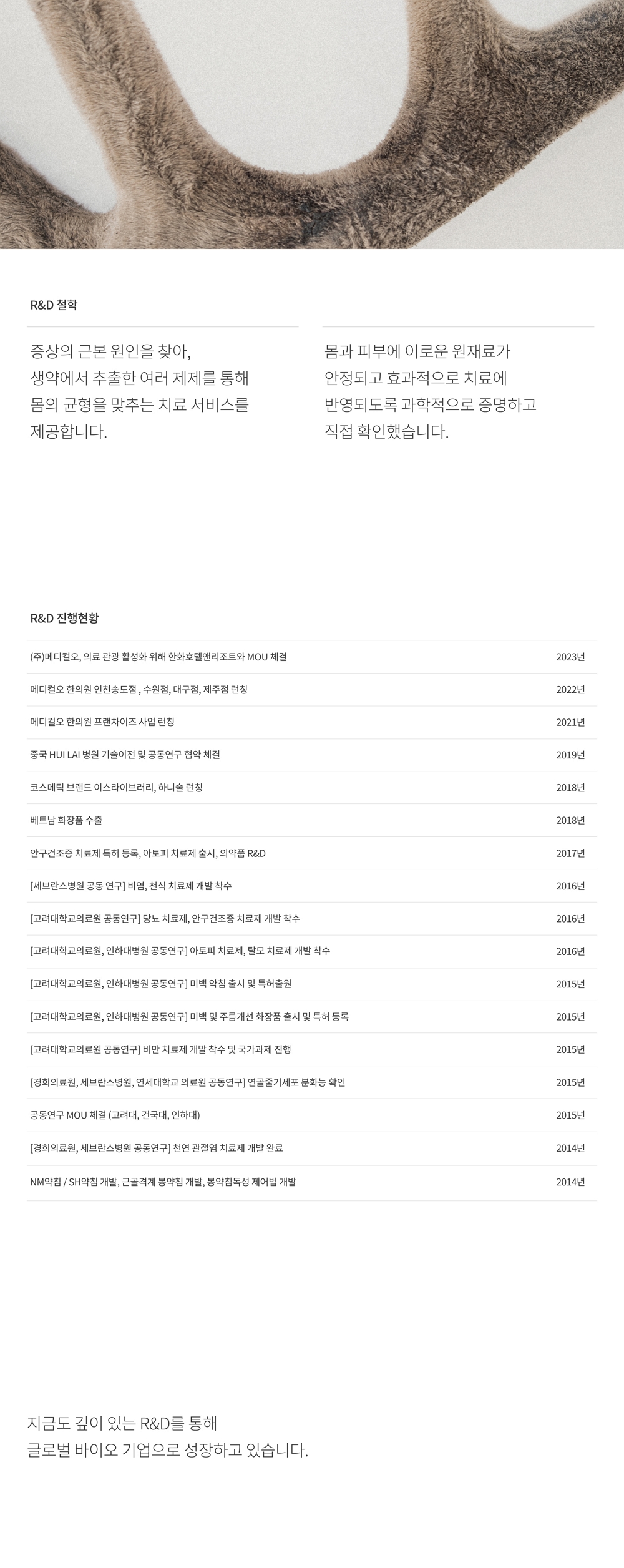Screen dimensions: 624x1568
Task: Click the deer antler banner image
Action: coord(312,124)
